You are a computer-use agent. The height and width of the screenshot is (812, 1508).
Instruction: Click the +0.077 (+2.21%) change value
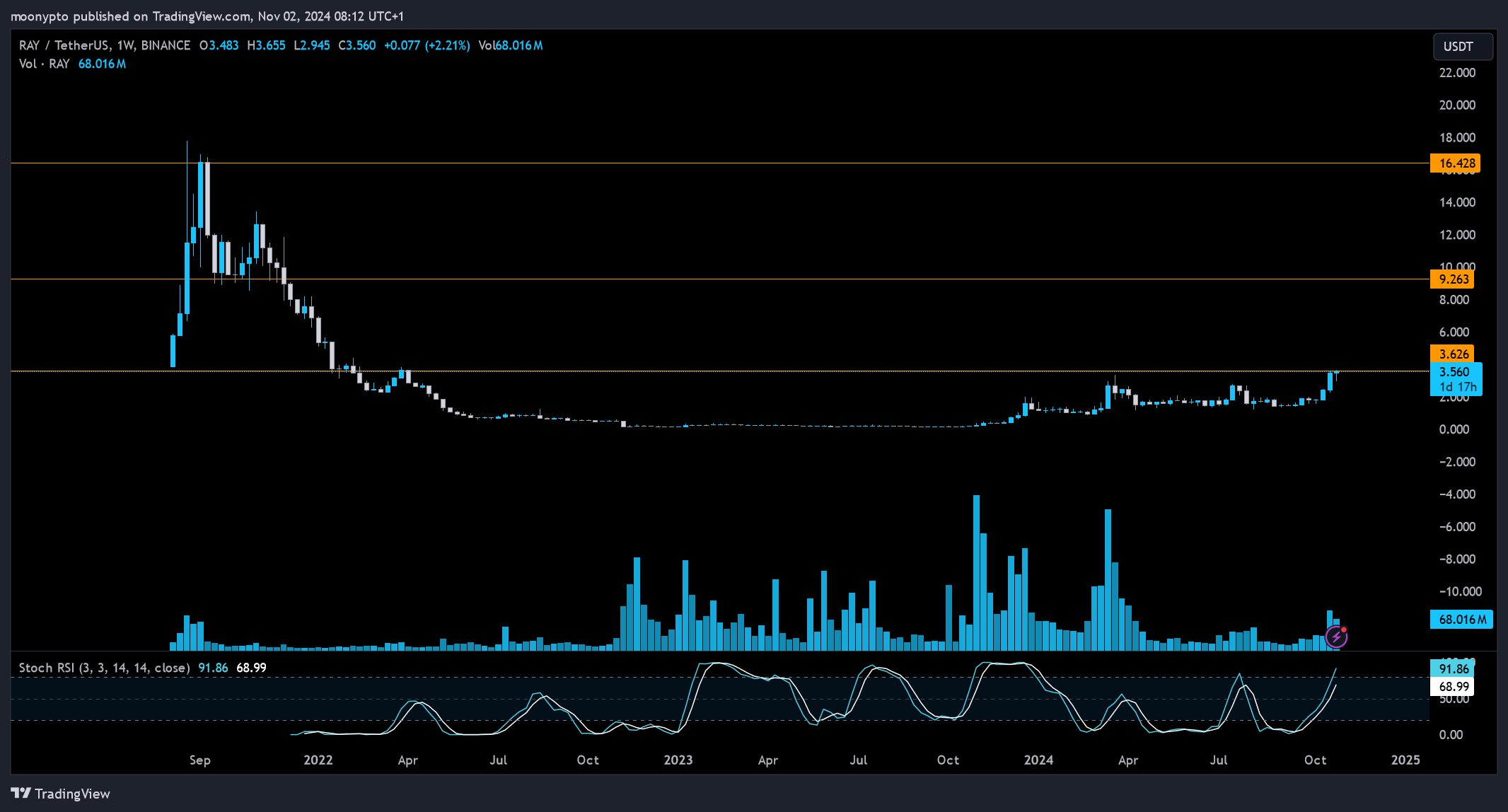tap(427, 45)
